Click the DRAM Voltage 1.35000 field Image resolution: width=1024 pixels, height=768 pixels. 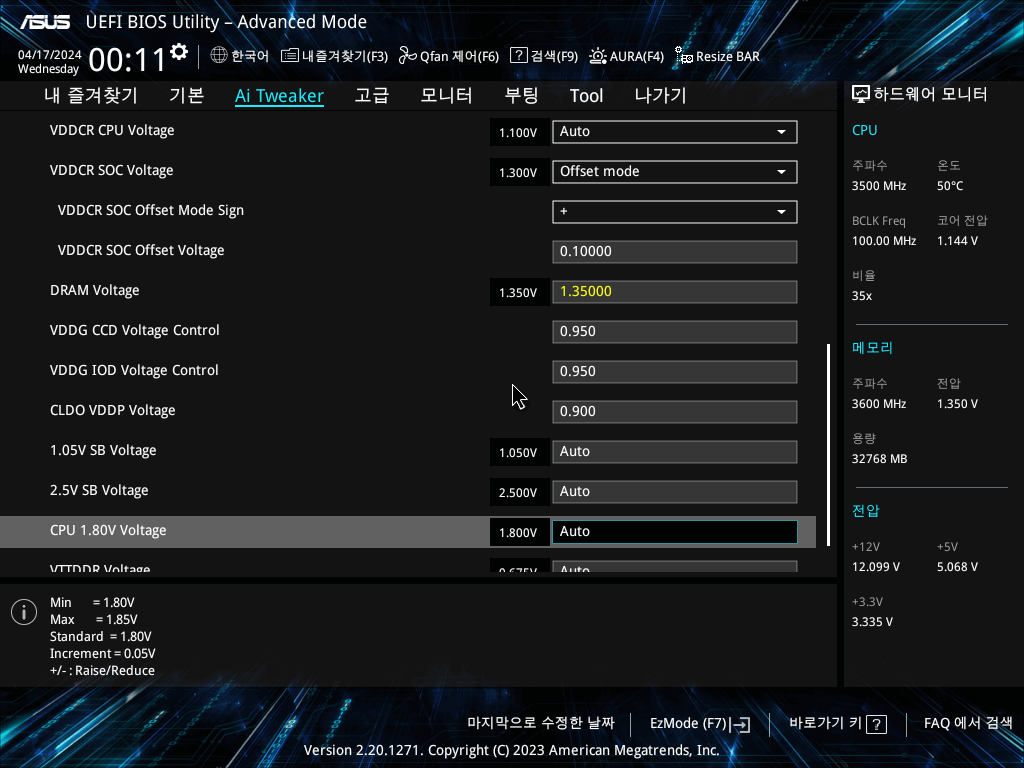675,292
